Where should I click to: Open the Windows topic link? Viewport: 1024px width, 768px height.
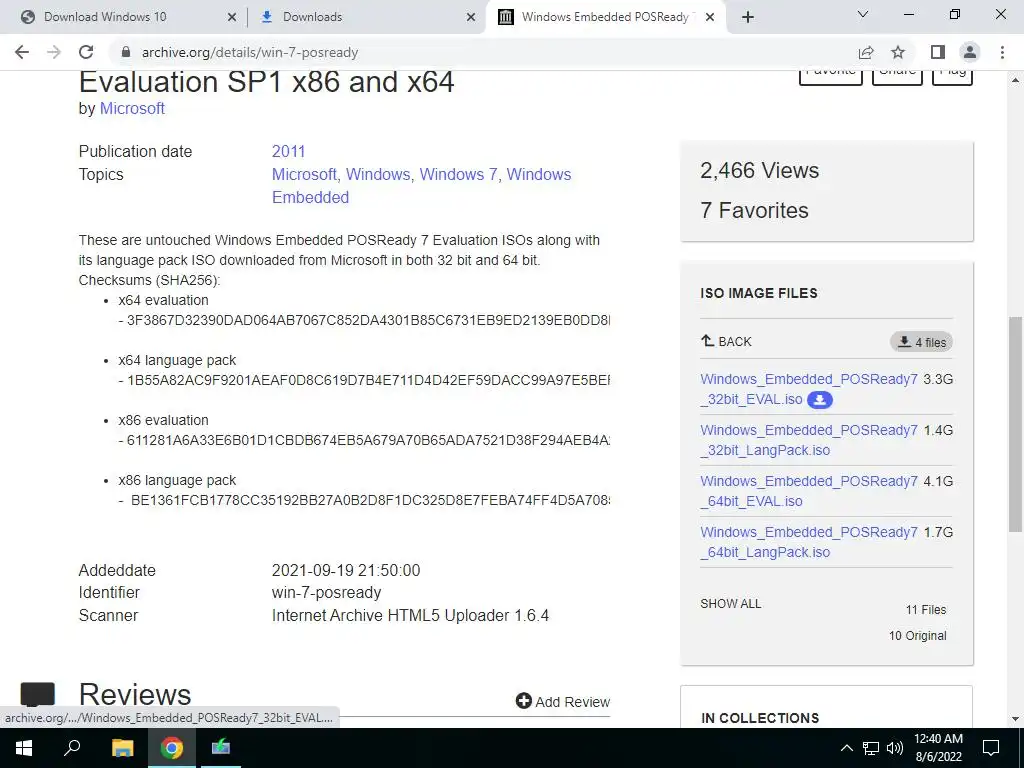pos(377,174)
